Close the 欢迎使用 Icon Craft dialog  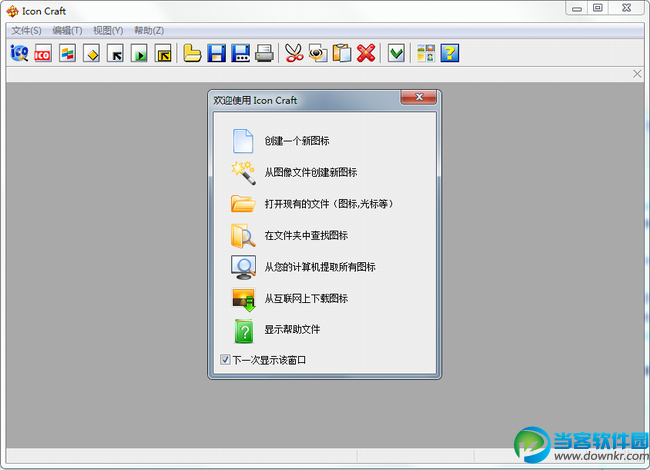click(x=419, y=97)
